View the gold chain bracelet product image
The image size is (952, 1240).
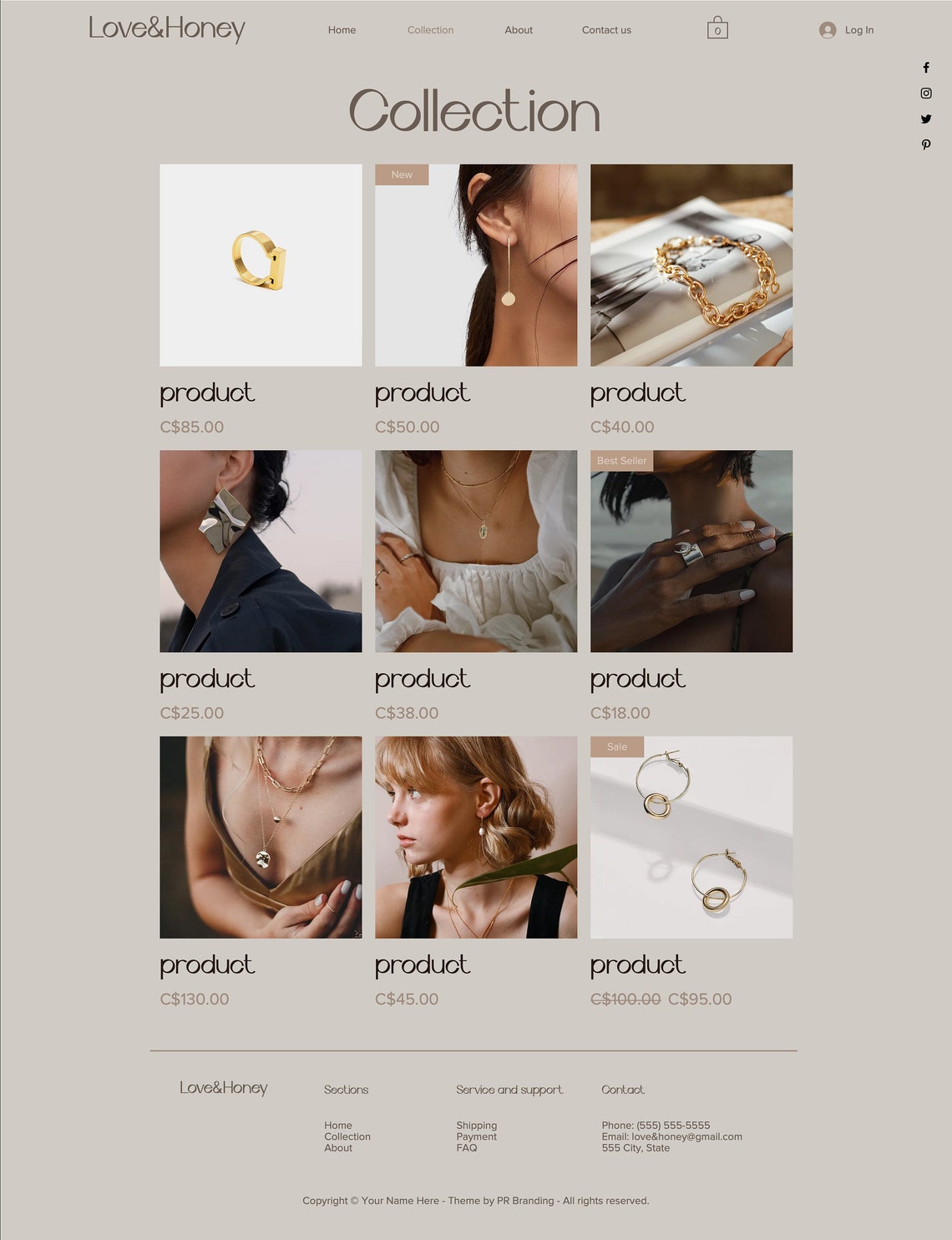pyautogui.click(x=691, y=265)
